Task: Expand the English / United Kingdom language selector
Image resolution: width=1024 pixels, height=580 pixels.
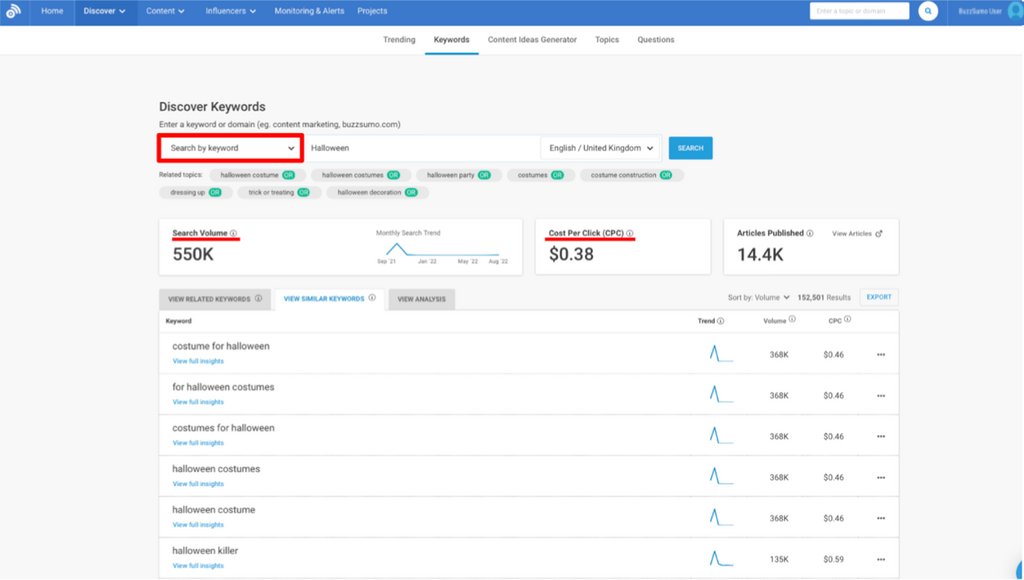Action: 601,148
